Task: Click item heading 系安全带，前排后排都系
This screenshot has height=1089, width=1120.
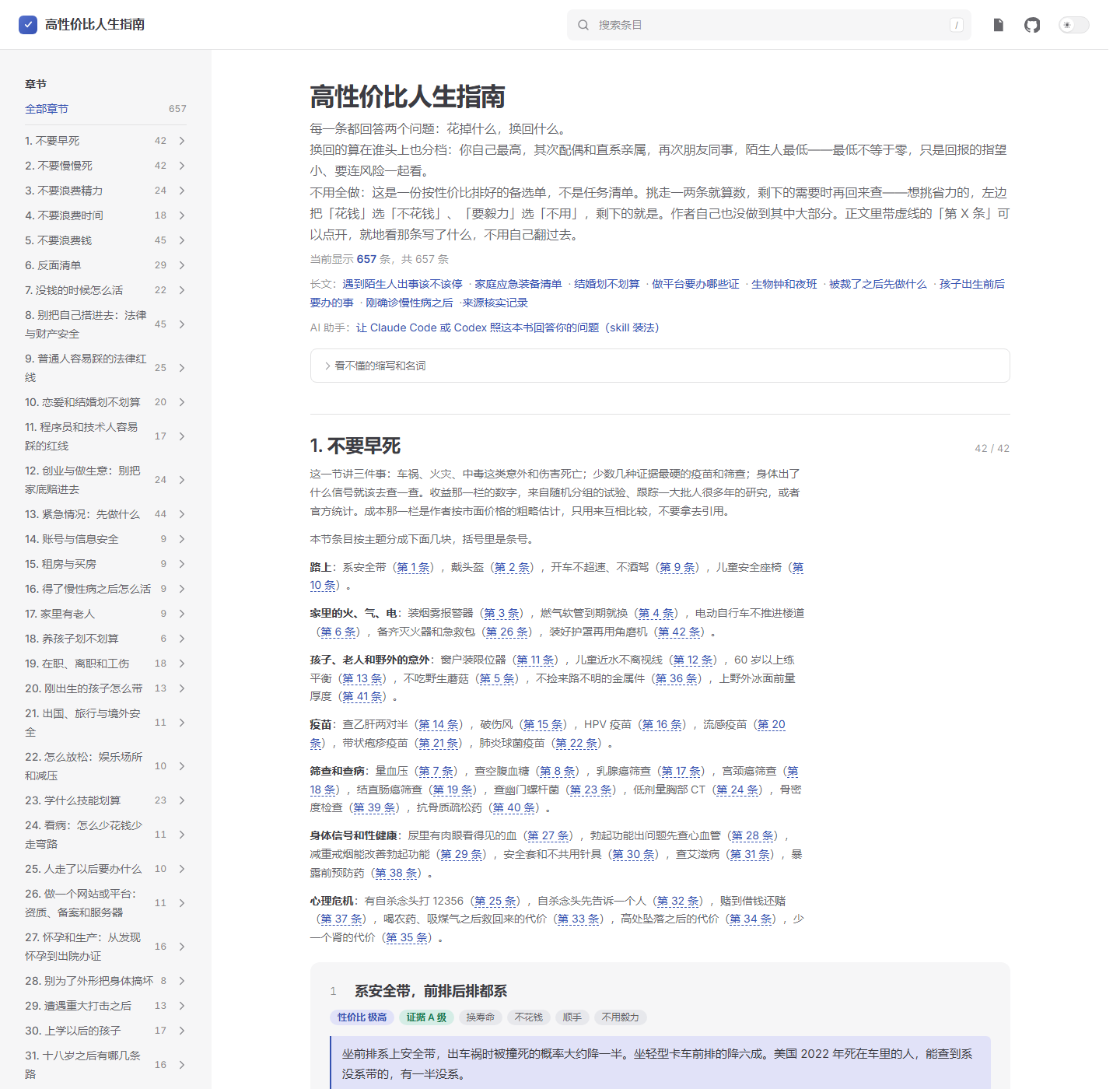Action: click(431, 991)
